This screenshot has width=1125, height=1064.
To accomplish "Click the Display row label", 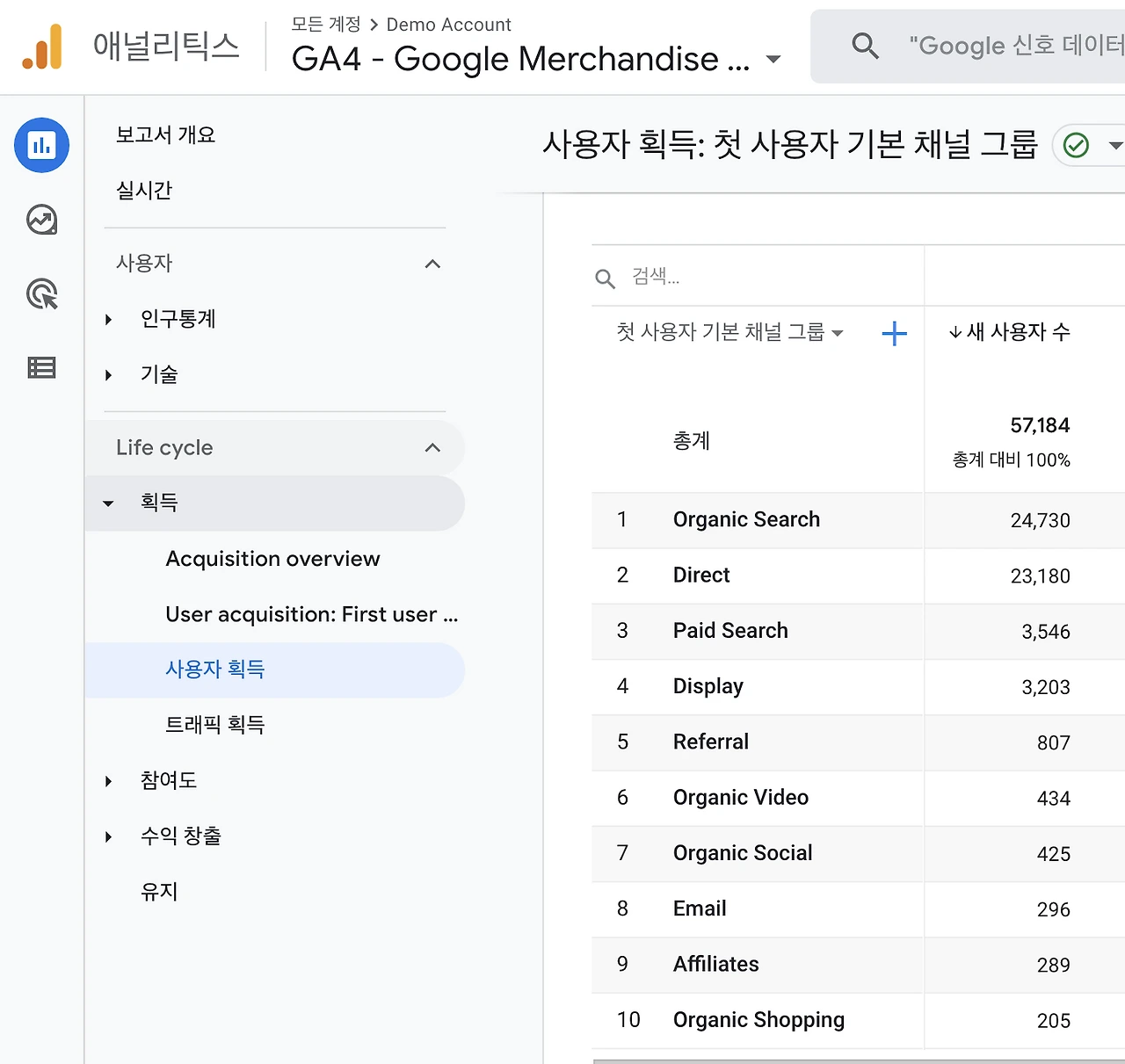I will [x=708, y=686].
